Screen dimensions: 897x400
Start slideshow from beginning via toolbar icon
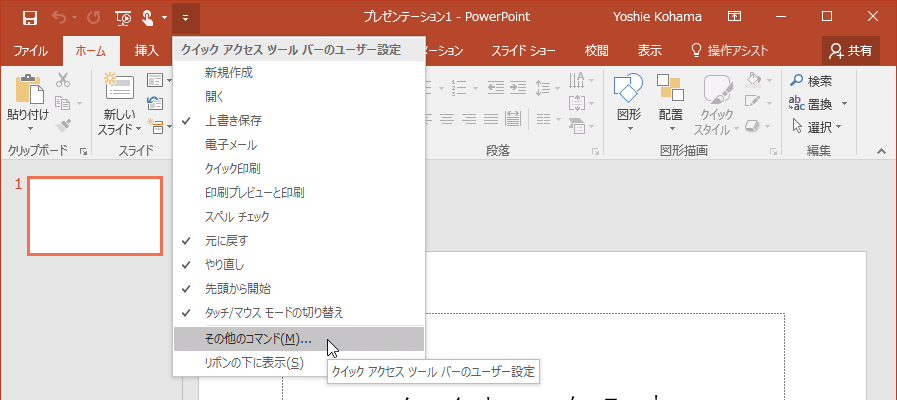(x=123, y=18)
